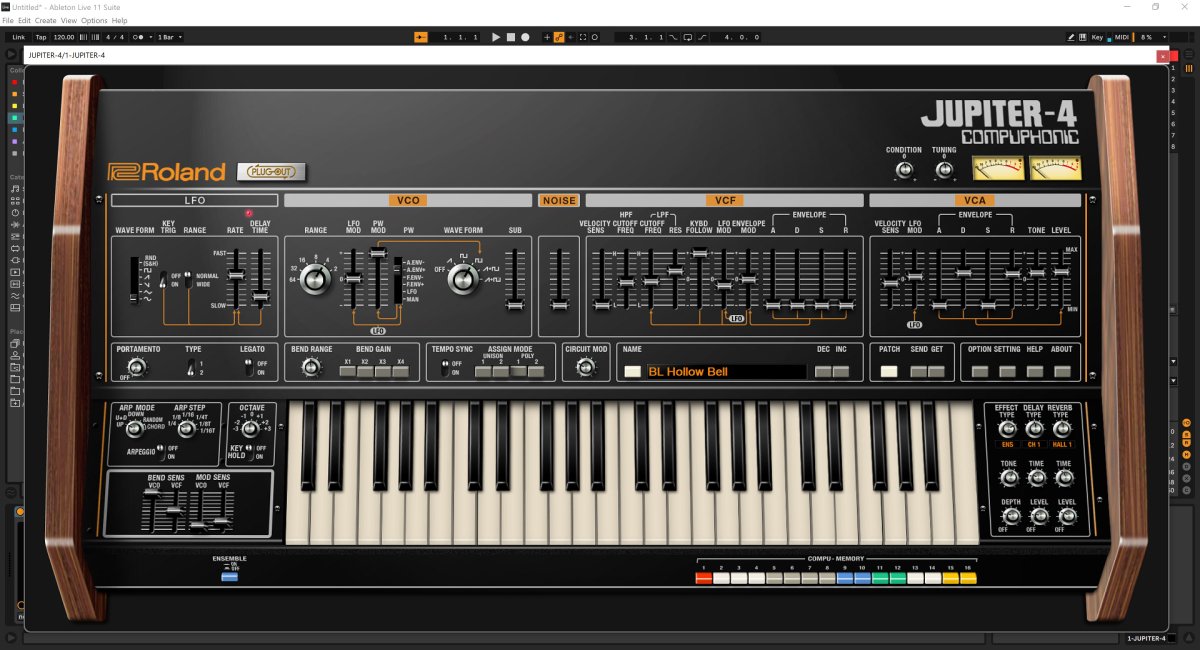Select UNISON 1 assign mode button
Viewport: 1200px width, 650px height.
[483, 371]
